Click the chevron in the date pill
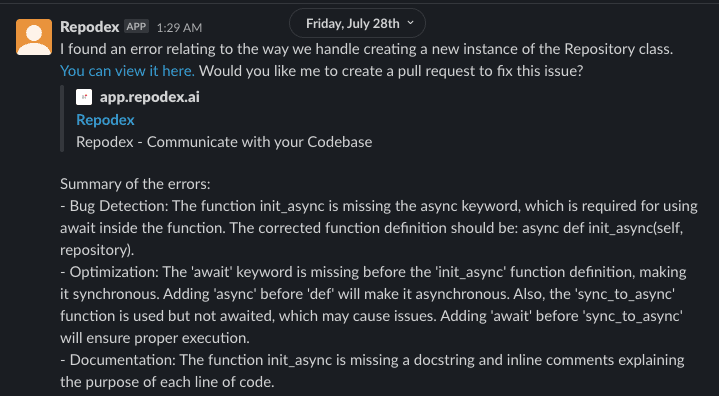Viewport: 719px width, 396px height. point(410,23)
